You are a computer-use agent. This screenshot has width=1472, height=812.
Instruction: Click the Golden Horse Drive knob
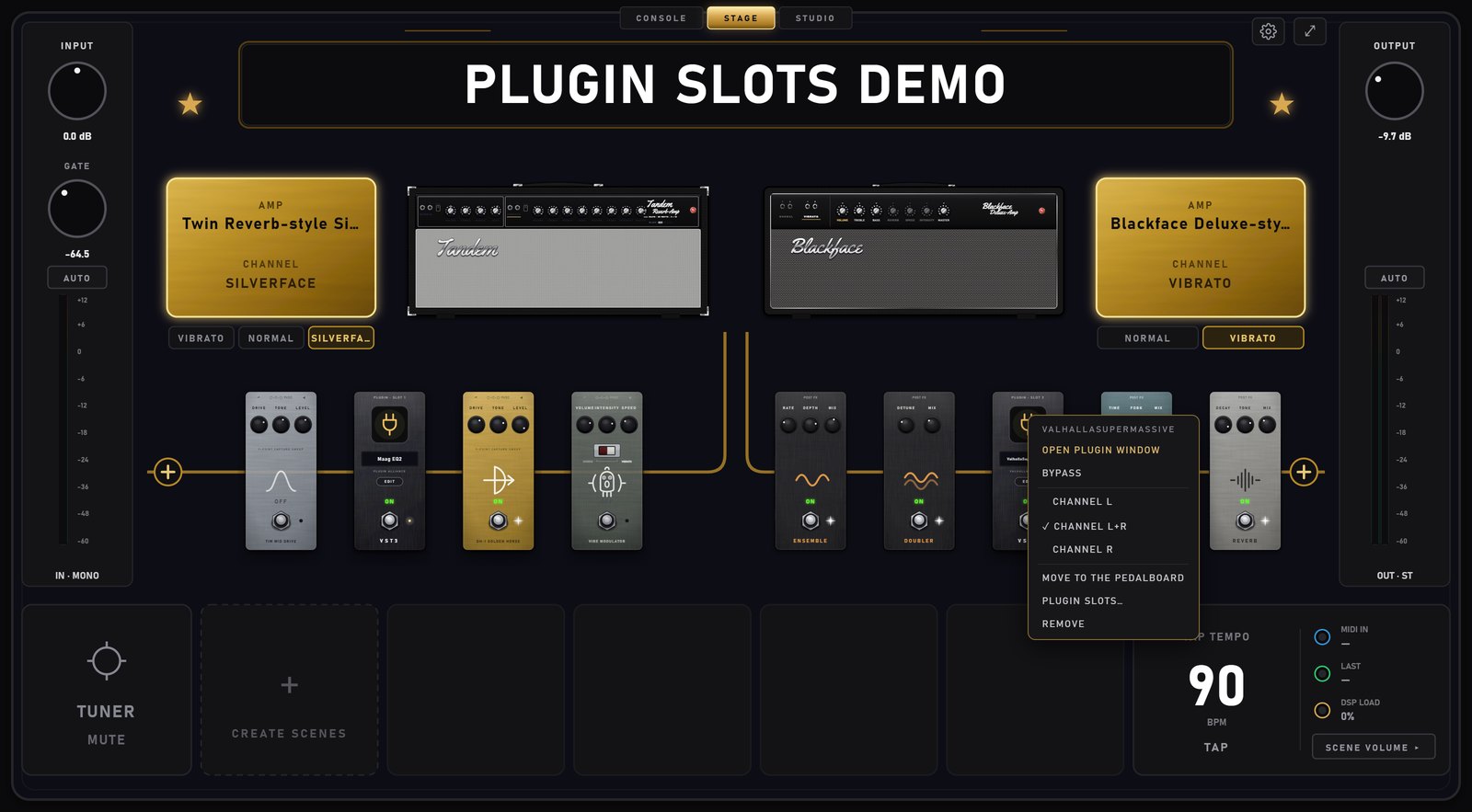coord(476,425)
